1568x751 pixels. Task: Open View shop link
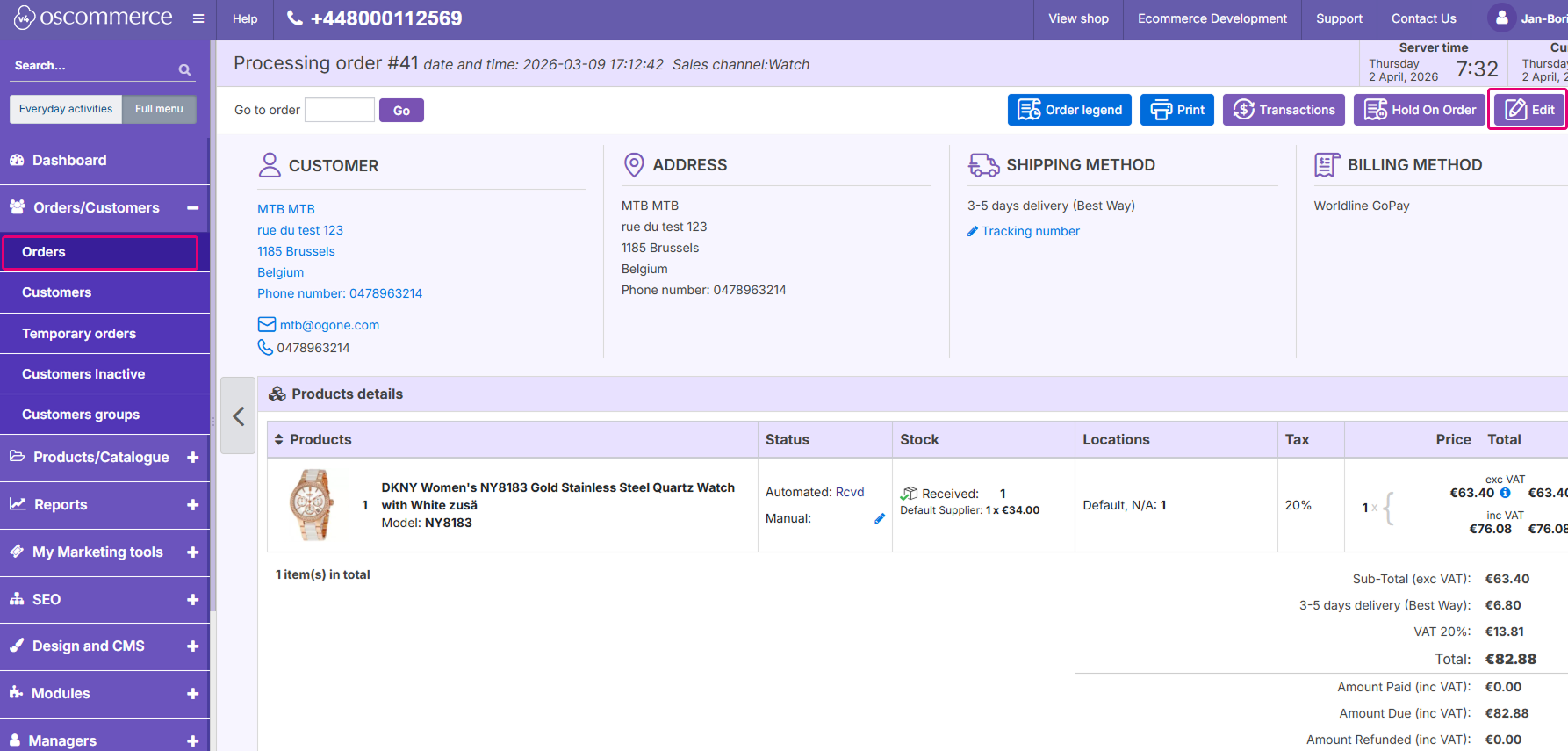coord(1078,18)
